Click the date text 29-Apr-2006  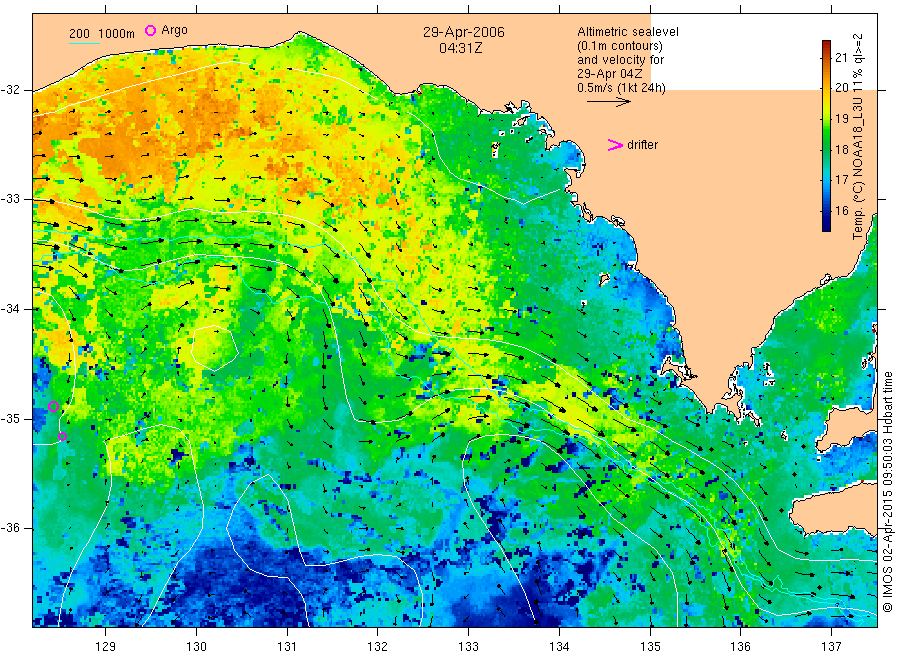[x=464, y=32]
